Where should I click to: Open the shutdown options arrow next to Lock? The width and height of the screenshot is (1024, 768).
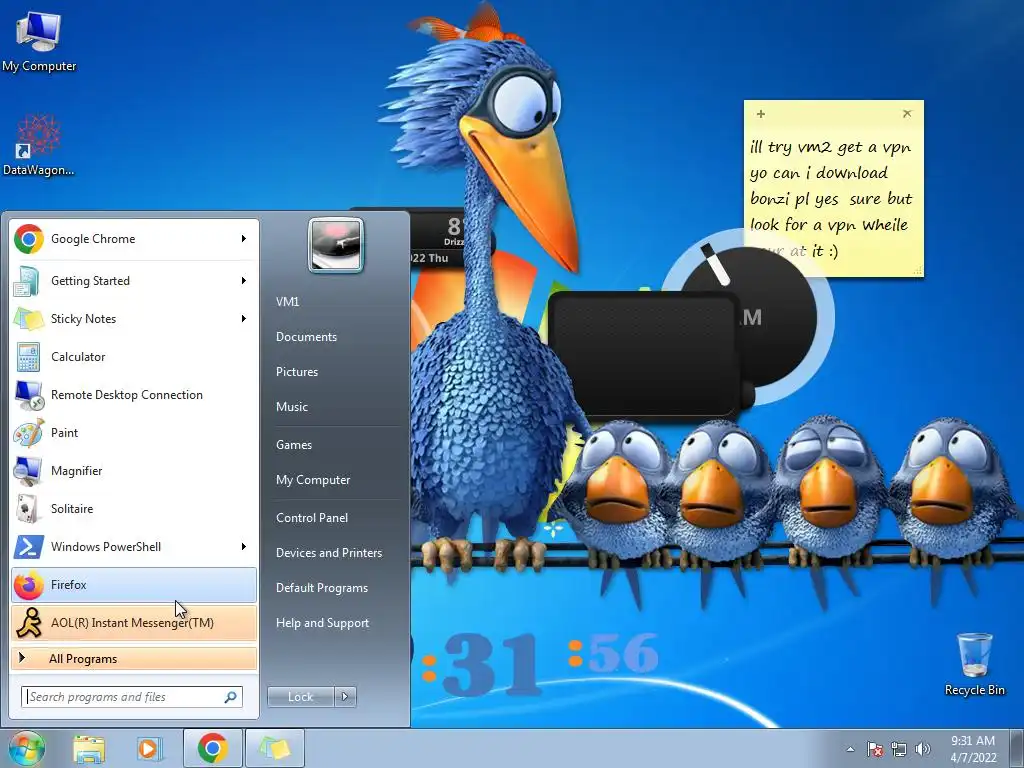(345, 697)
